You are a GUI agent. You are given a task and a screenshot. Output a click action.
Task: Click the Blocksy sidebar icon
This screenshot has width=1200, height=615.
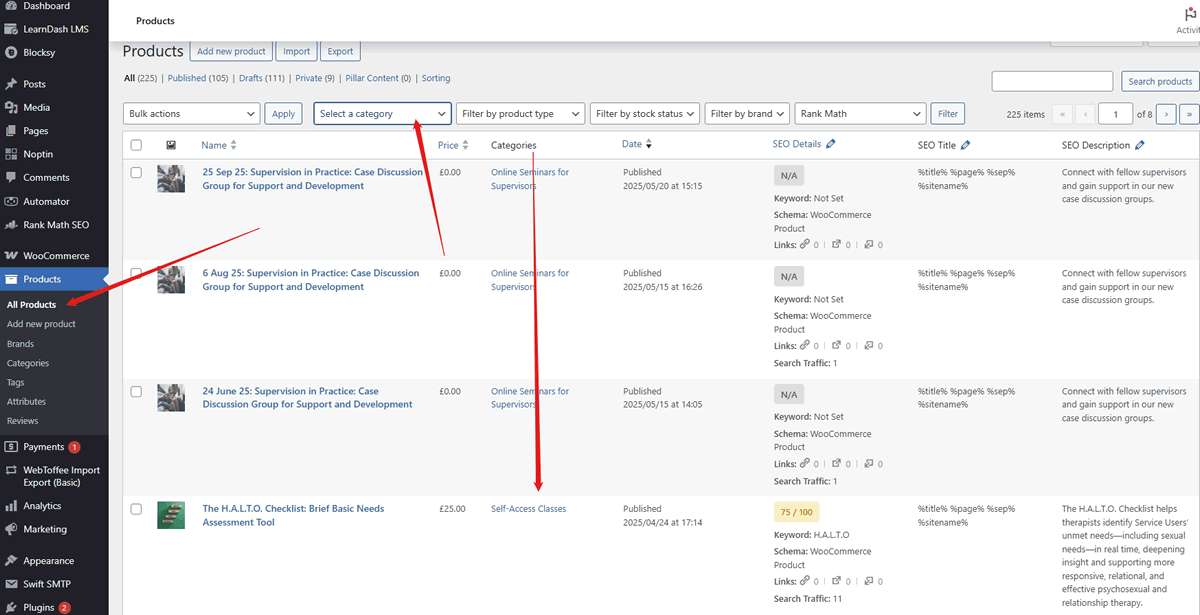(x=11, y=53)
